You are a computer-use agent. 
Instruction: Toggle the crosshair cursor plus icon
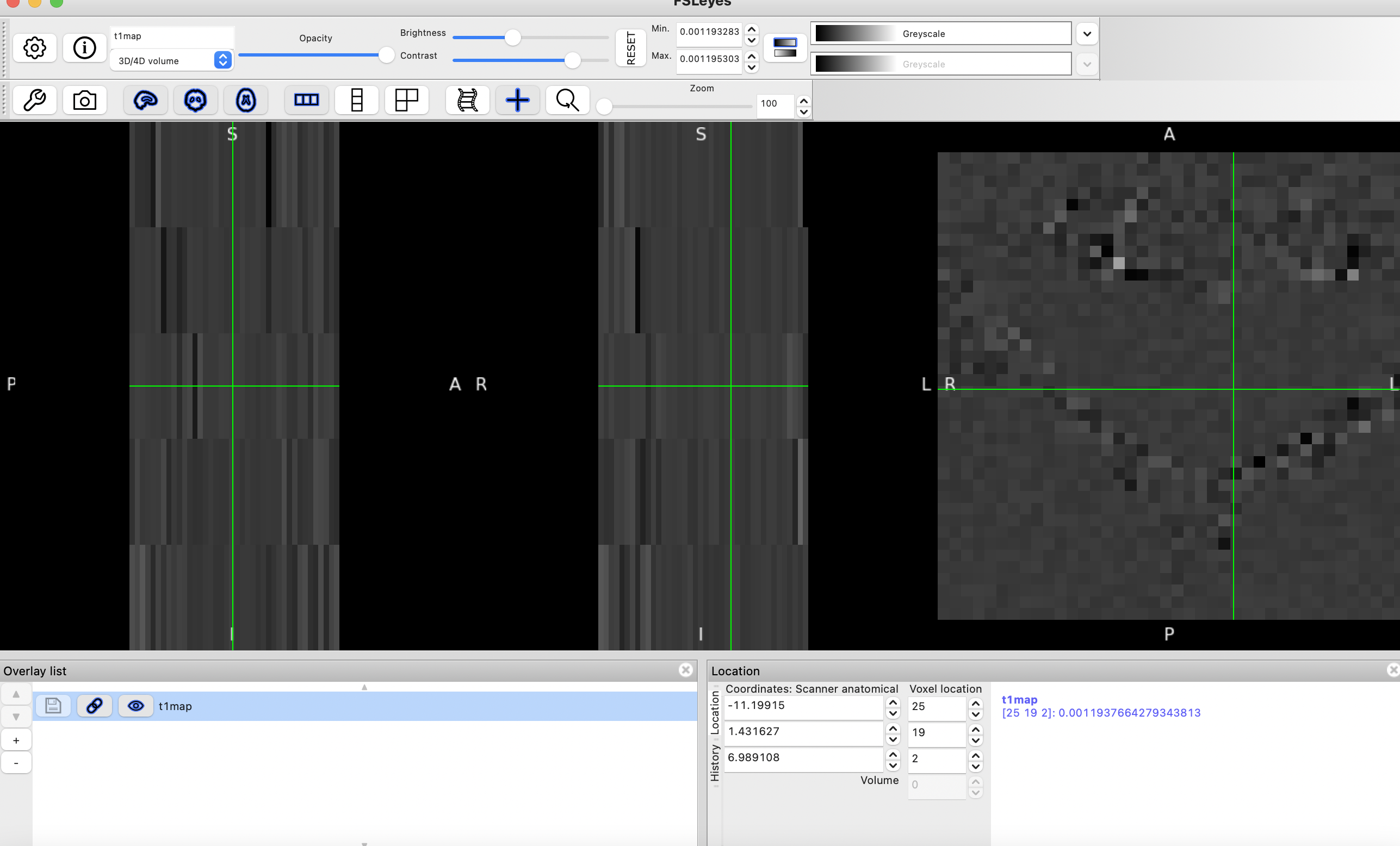click(x=517, y=100)
